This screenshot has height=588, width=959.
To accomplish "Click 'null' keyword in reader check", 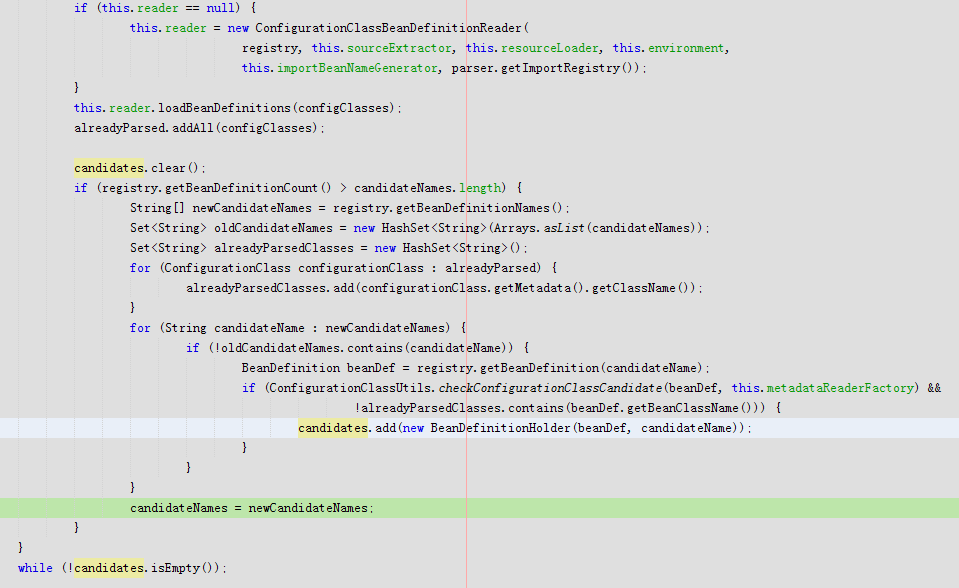I will coord(220,9).
